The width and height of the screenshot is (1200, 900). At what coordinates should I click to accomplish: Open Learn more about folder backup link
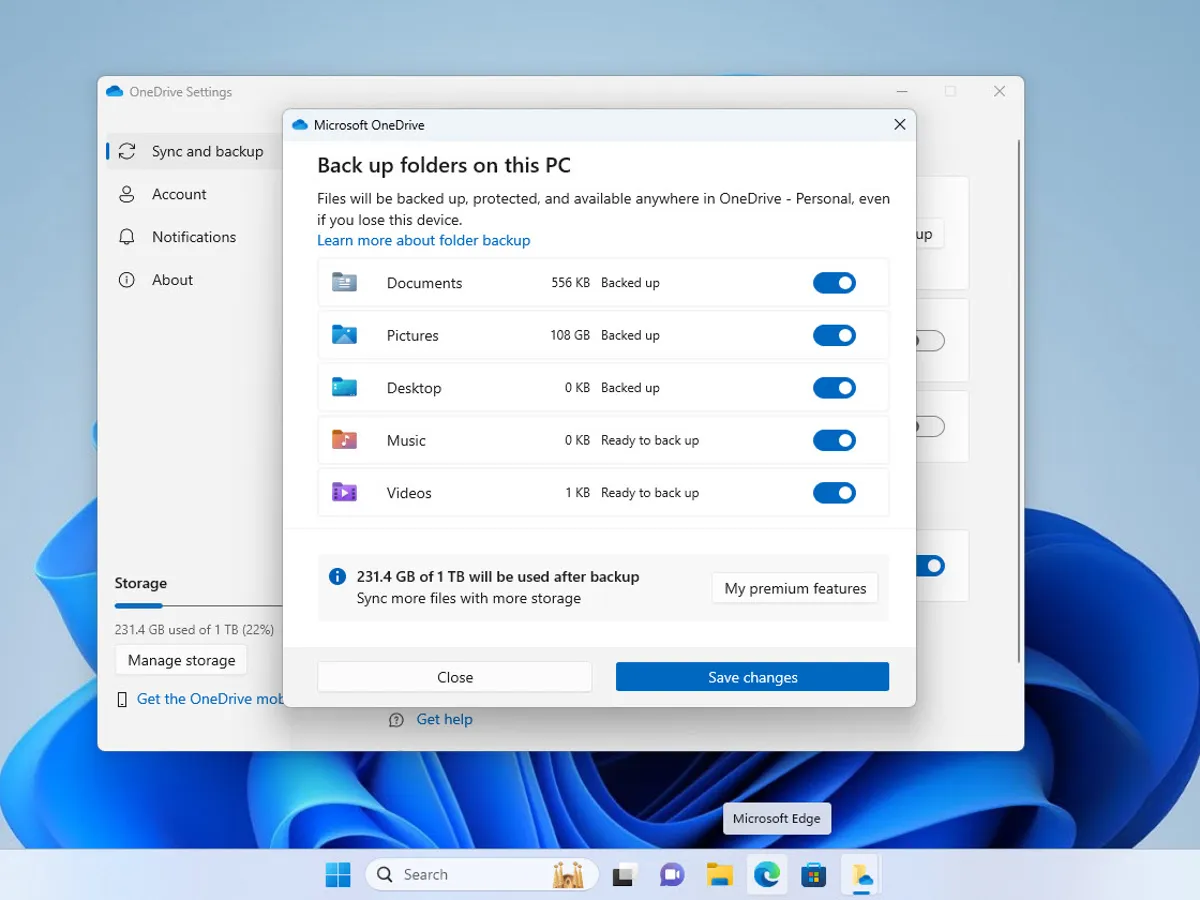pos(423,240)
